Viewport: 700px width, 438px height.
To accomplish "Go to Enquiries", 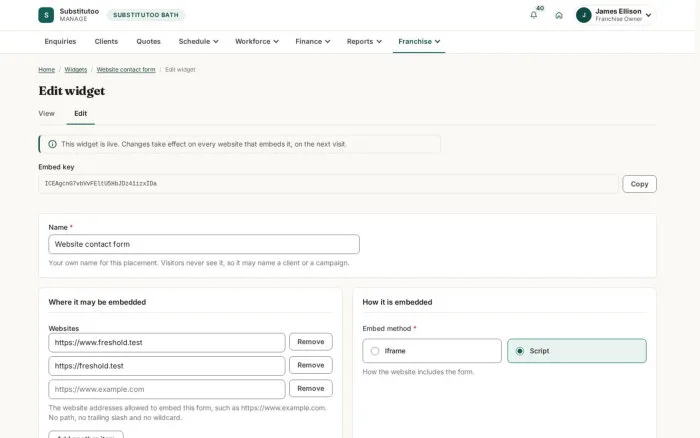I will 60,42.
